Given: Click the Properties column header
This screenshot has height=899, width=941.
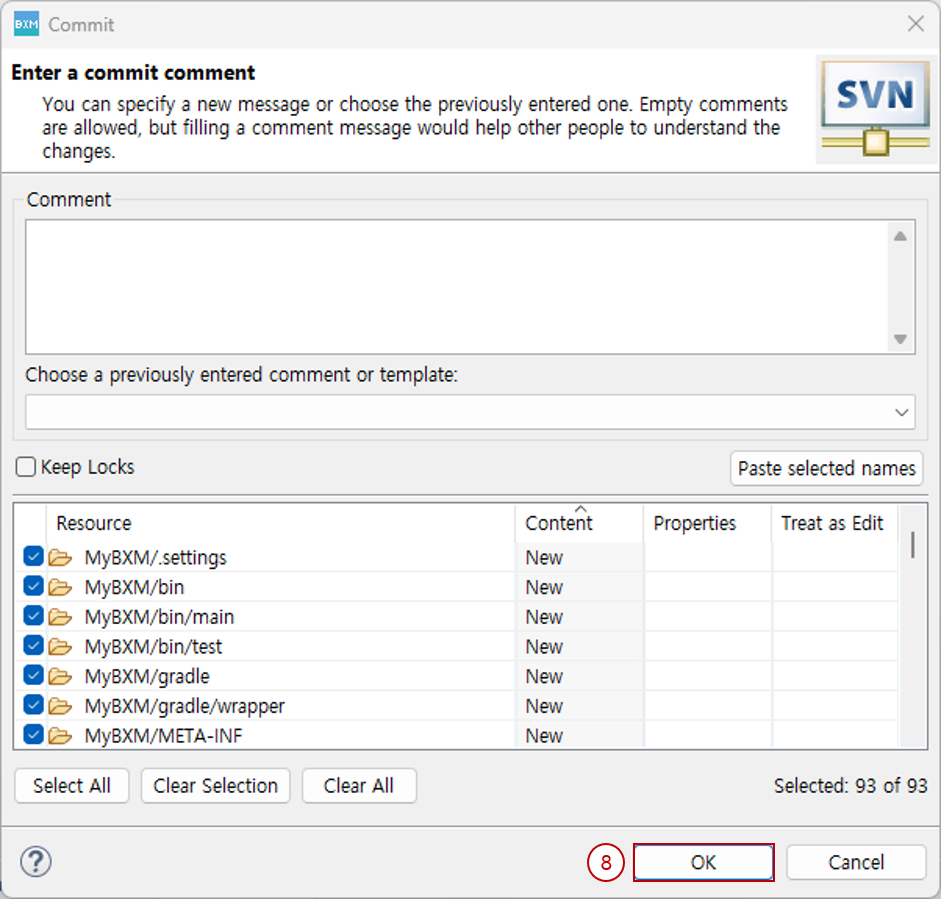Looking at the screenshot, I should click(x=694, y=523).
